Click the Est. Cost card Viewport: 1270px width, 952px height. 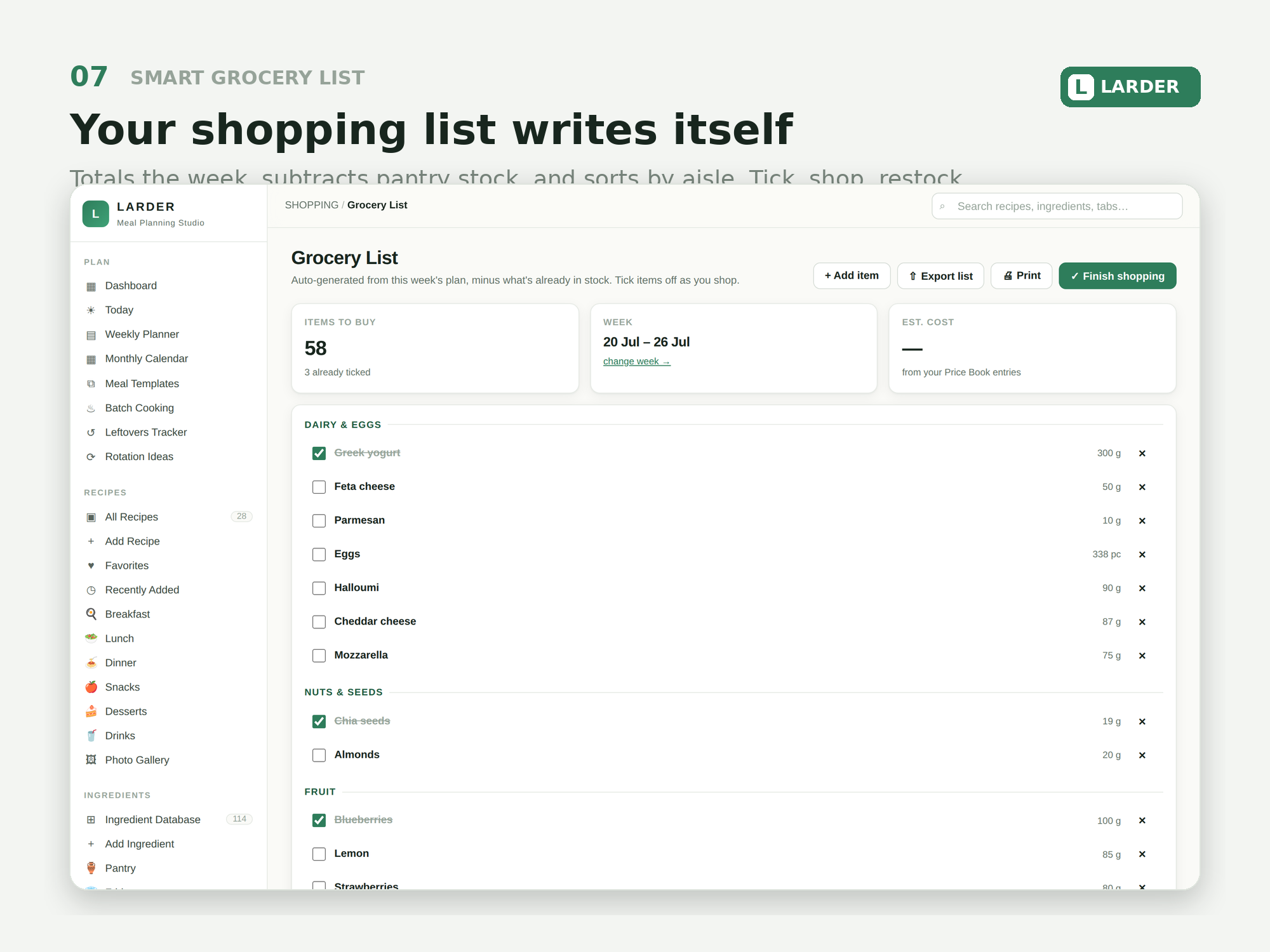[x=1032, y=348]
